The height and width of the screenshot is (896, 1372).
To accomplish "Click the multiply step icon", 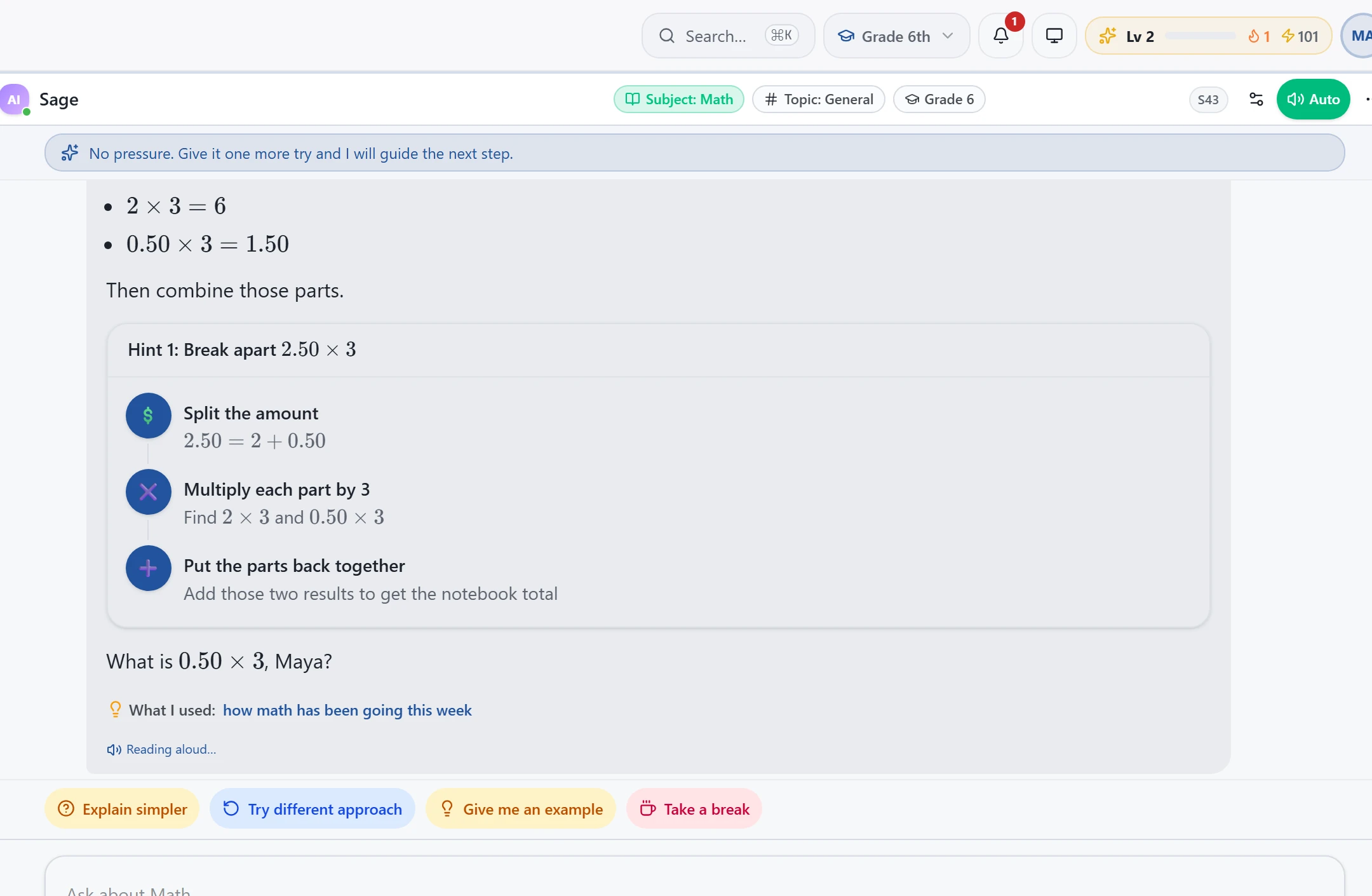I will click(148, 492).
